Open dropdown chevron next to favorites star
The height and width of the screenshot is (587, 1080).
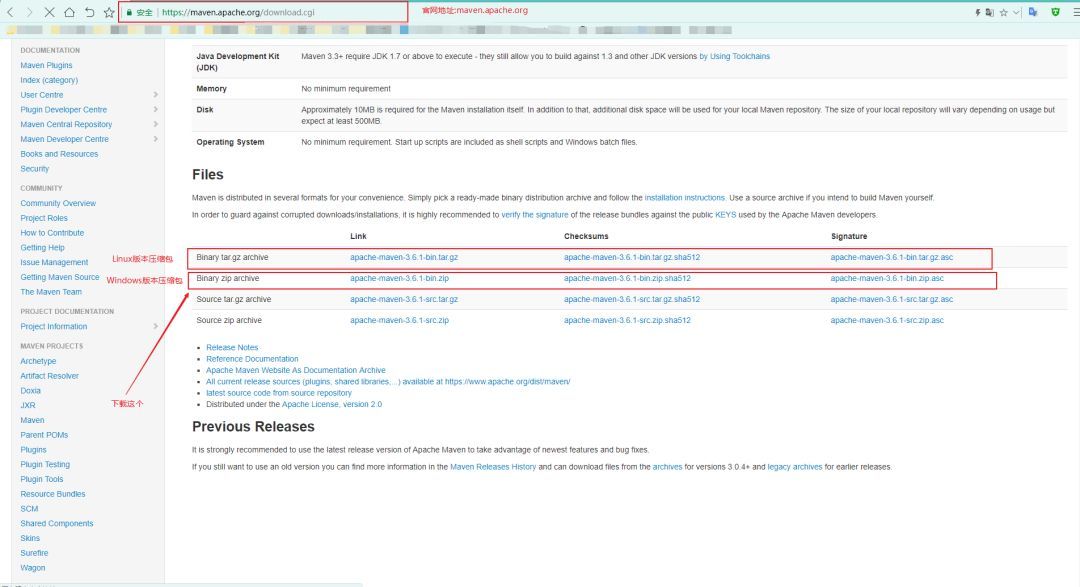coord(1016,12)
